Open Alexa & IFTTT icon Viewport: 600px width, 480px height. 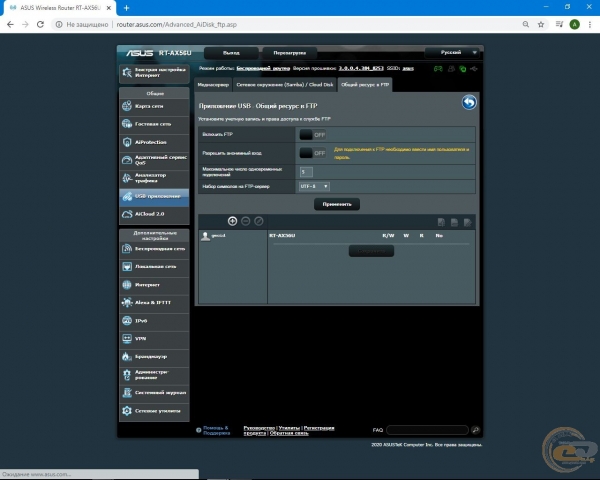pos(127,302)
